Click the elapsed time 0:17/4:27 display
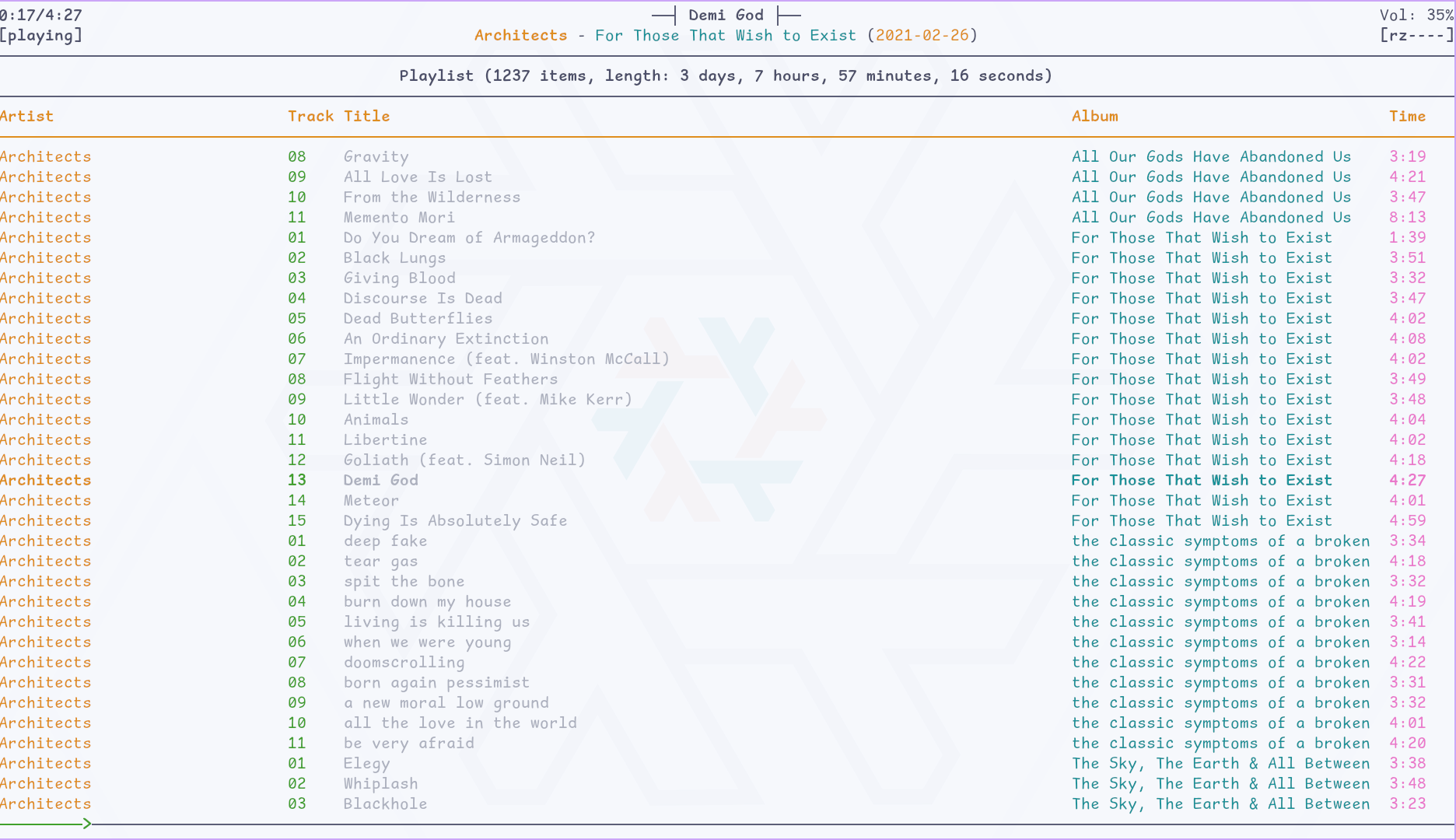 [41, 15]
